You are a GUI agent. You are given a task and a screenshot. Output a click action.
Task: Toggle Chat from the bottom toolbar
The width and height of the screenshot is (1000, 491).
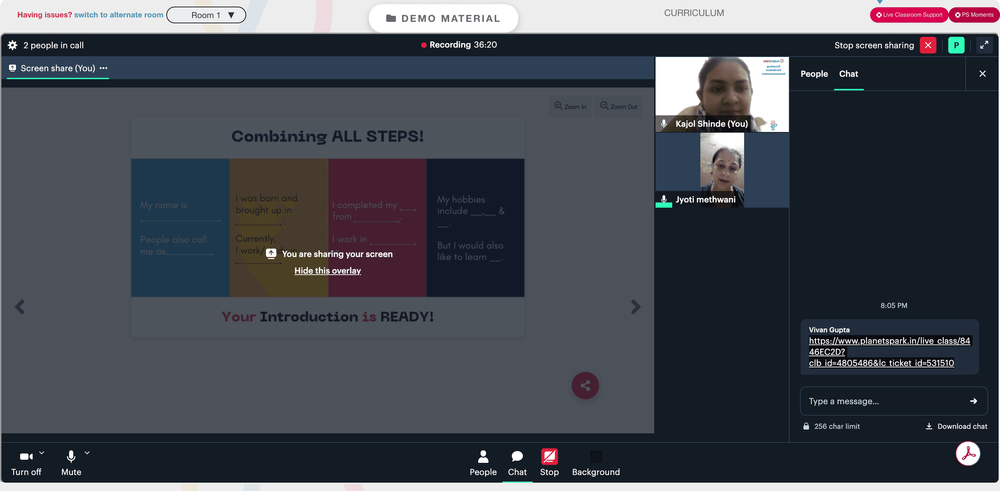click(517, 464)
